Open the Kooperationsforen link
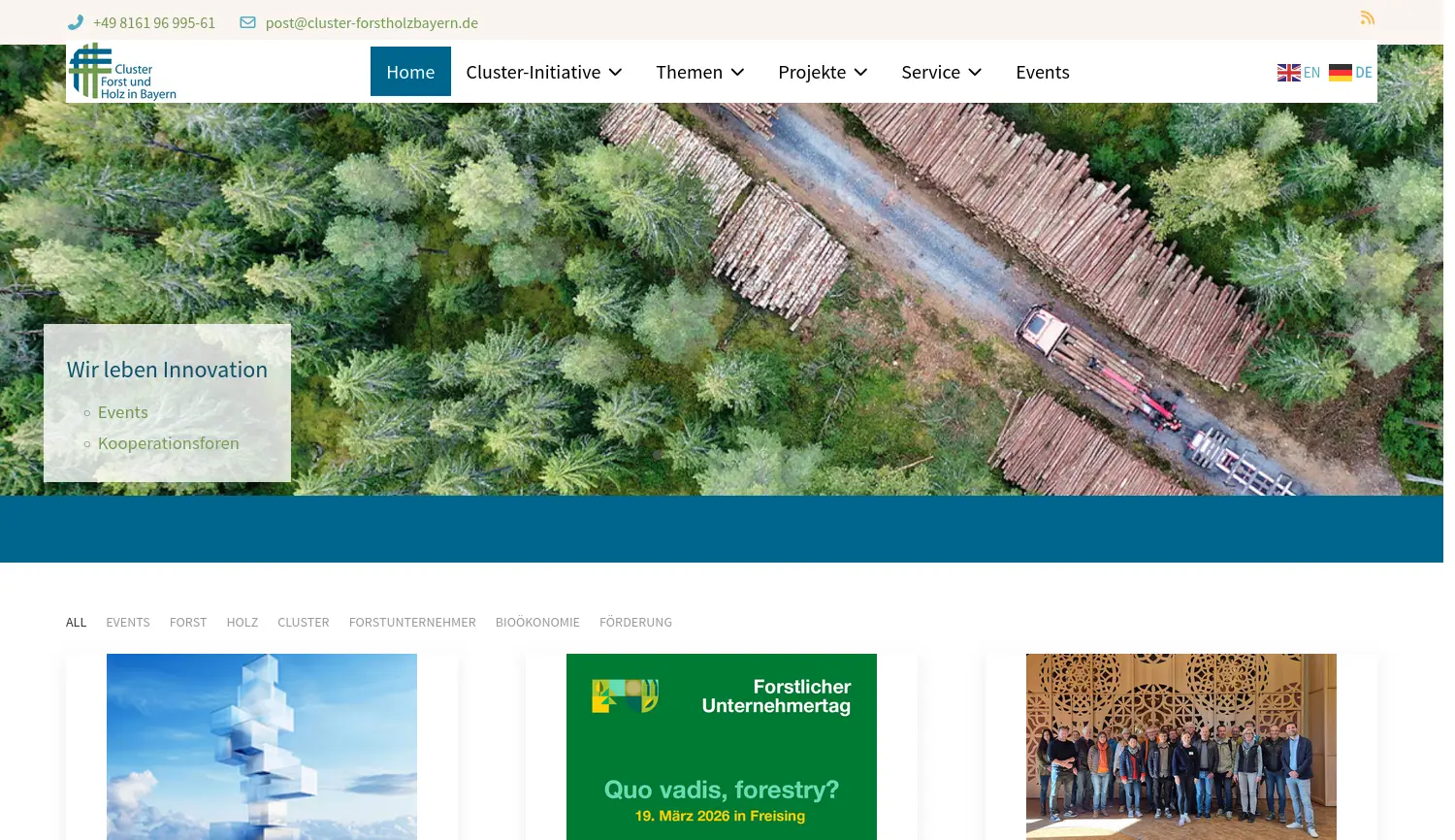The height and width of the screenshot is (840, 1455). coord(168,442)
